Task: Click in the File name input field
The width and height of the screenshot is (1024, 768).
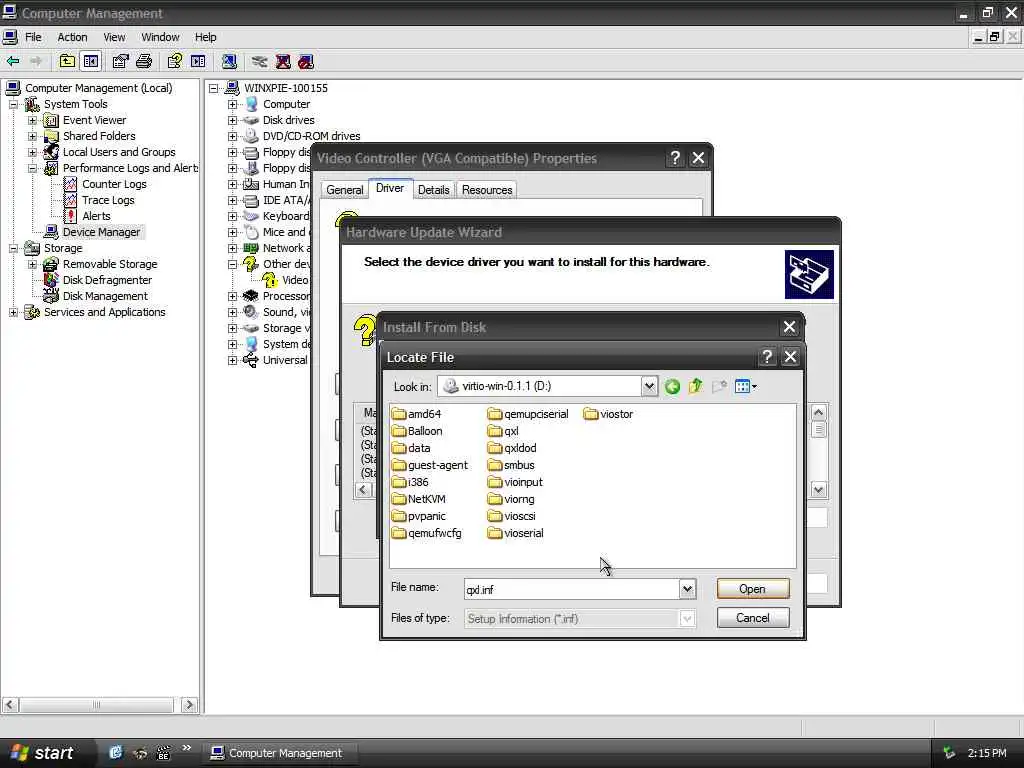Action: (571, 589)
